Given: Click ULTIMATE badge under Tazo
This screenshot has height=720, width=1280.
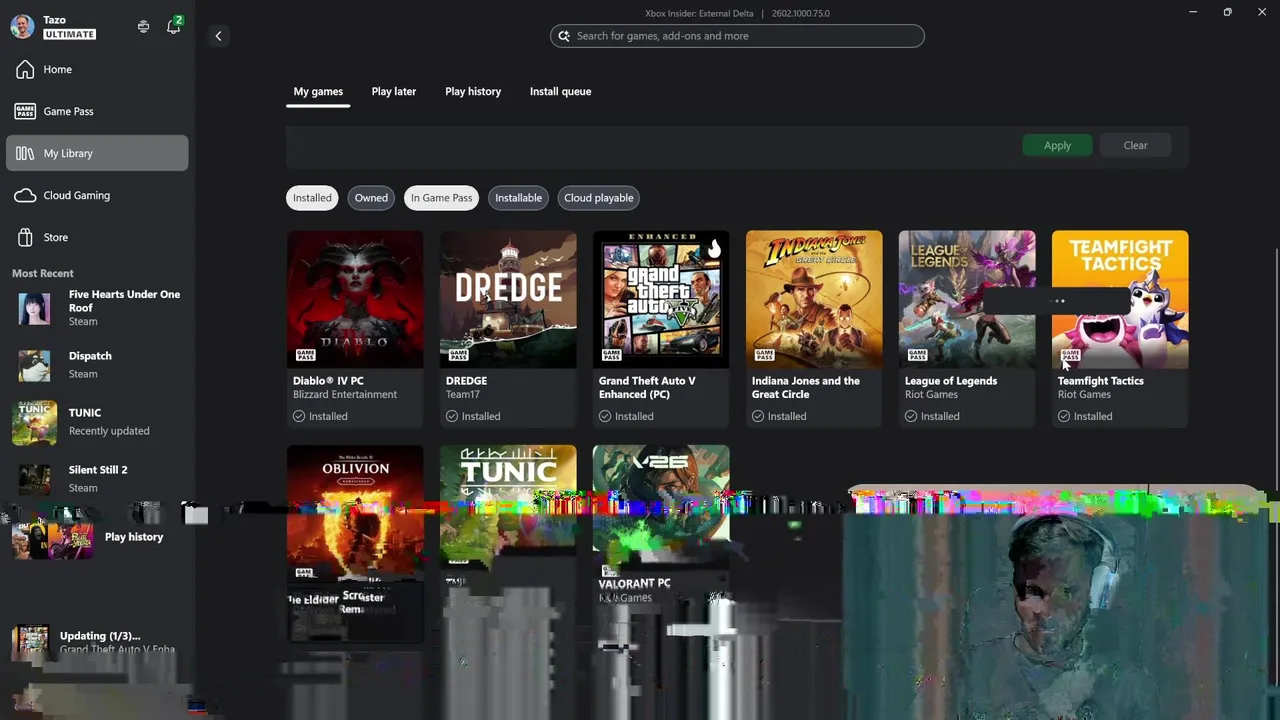Looking at the screenshot, I should click(69, 34).
